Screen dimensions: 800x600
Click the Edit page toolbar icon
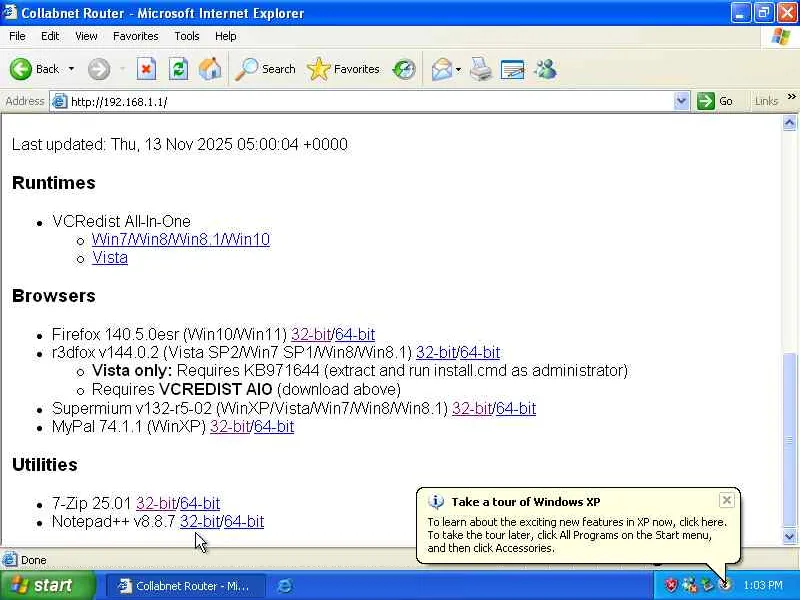point(512,69)
